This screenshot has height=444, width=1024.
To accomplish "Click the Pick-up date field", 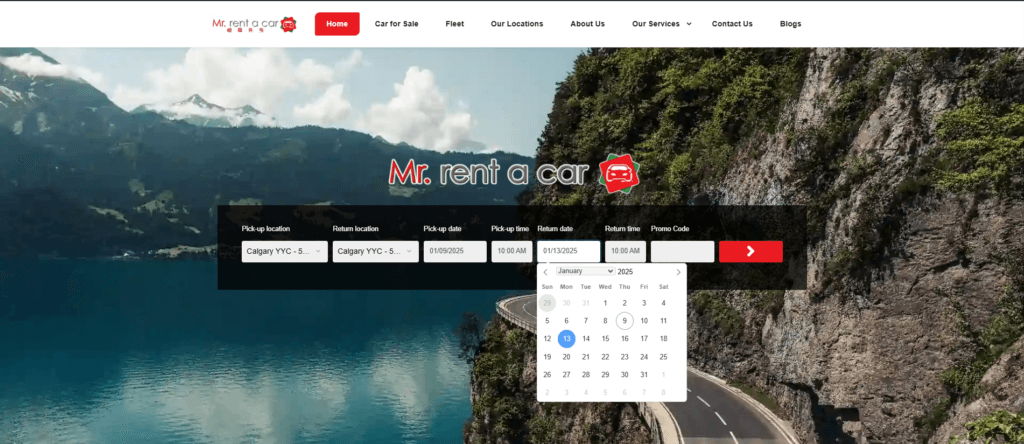I will point(455,251).
